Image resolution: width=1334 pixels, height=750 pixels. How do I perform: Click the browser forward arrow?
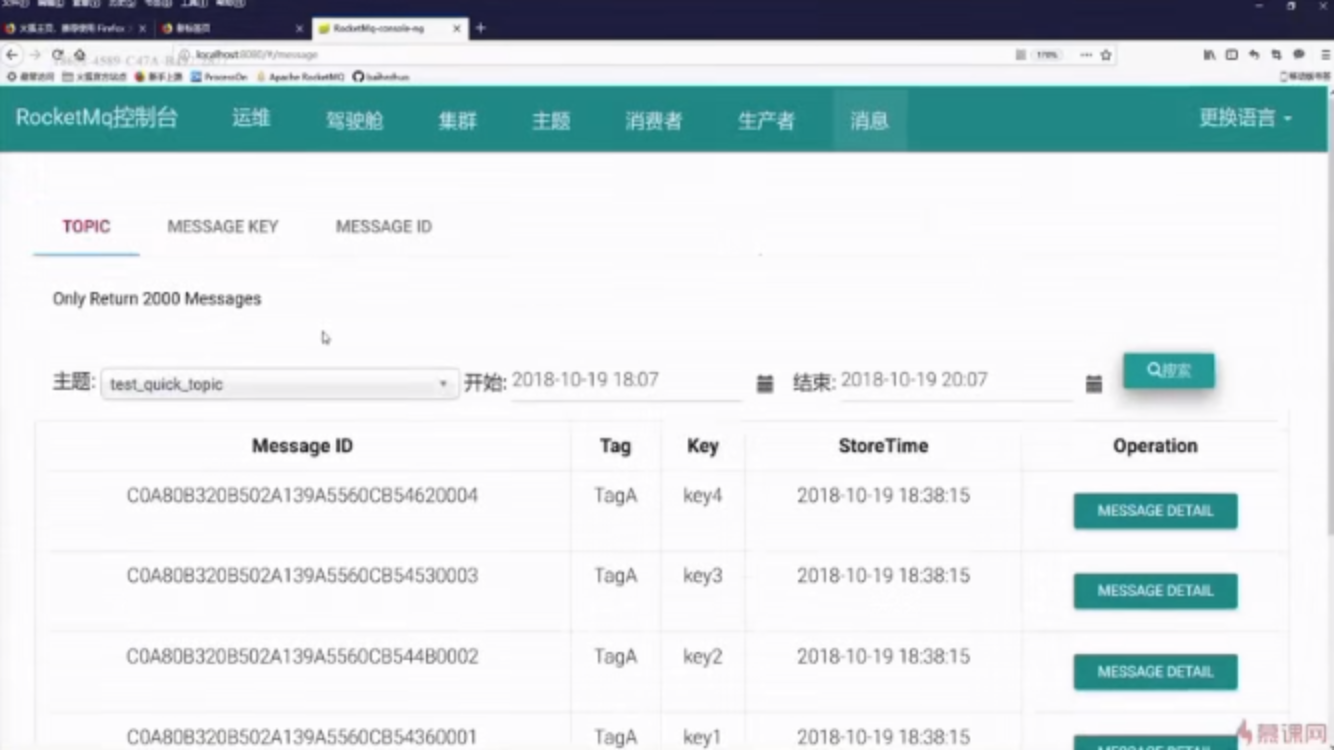(35, 55)
